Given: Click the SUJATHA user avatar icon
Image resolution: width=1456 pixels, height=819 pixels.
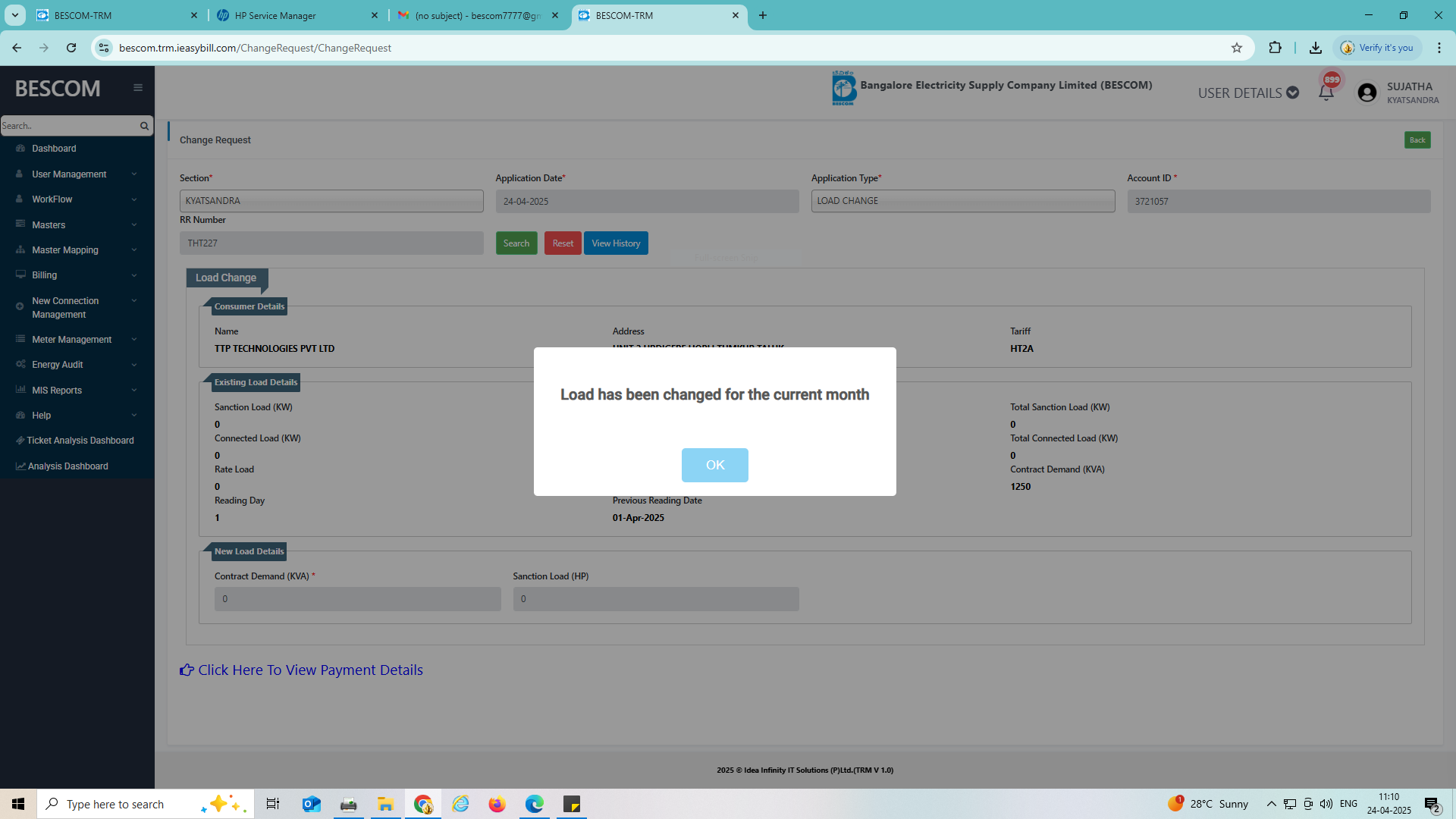Looking at the screenshot, I should [1367, 93].
